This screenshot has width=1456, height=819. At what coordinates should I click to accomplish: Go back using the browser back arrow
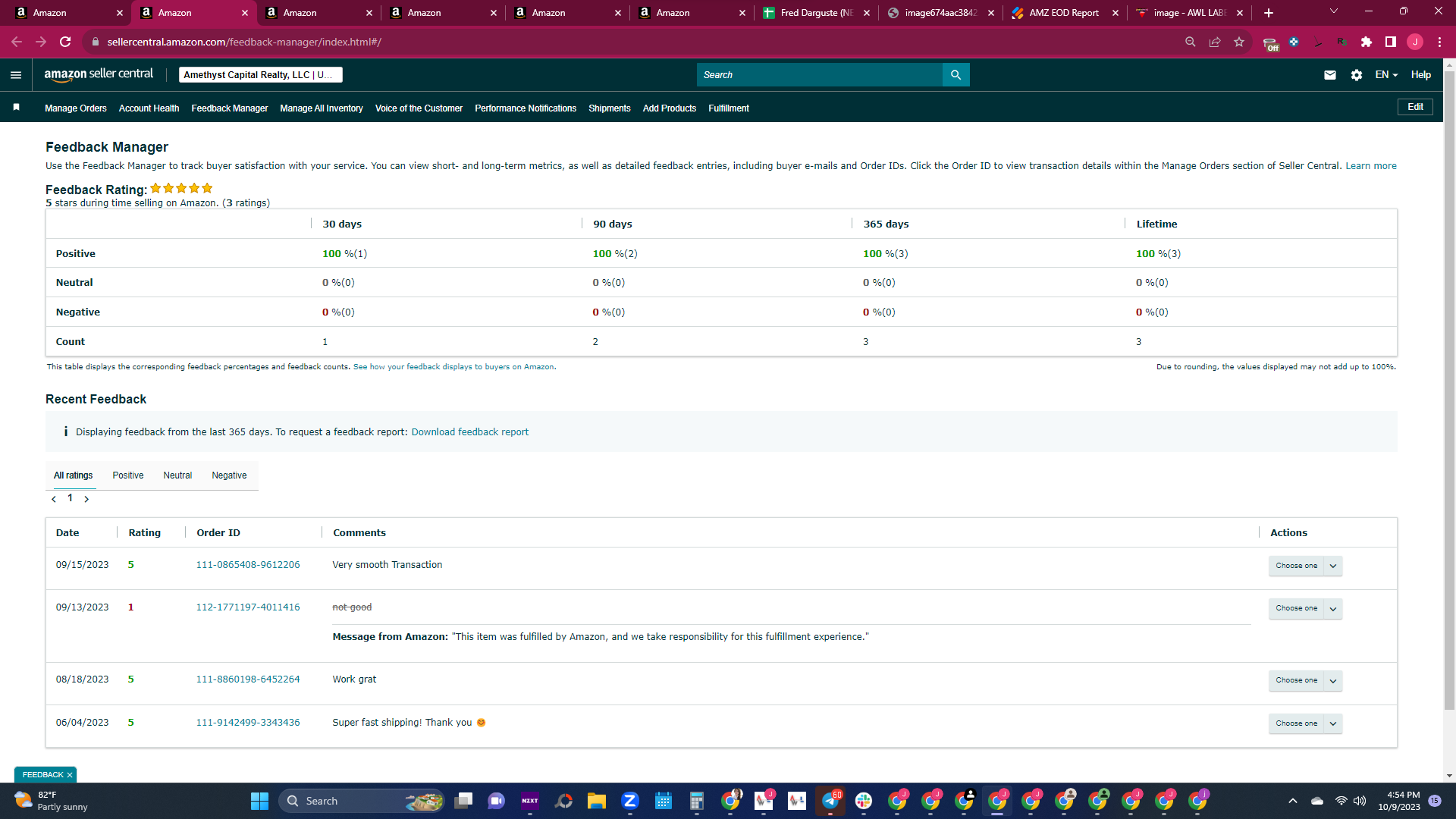[17, 42]
